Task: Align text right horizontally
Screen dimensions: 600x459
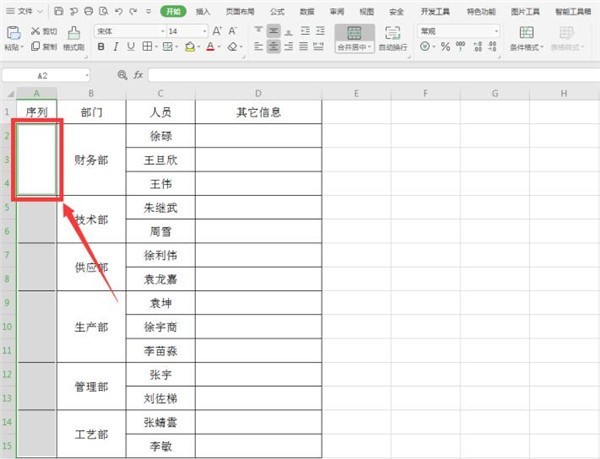Action: (289, 47)
